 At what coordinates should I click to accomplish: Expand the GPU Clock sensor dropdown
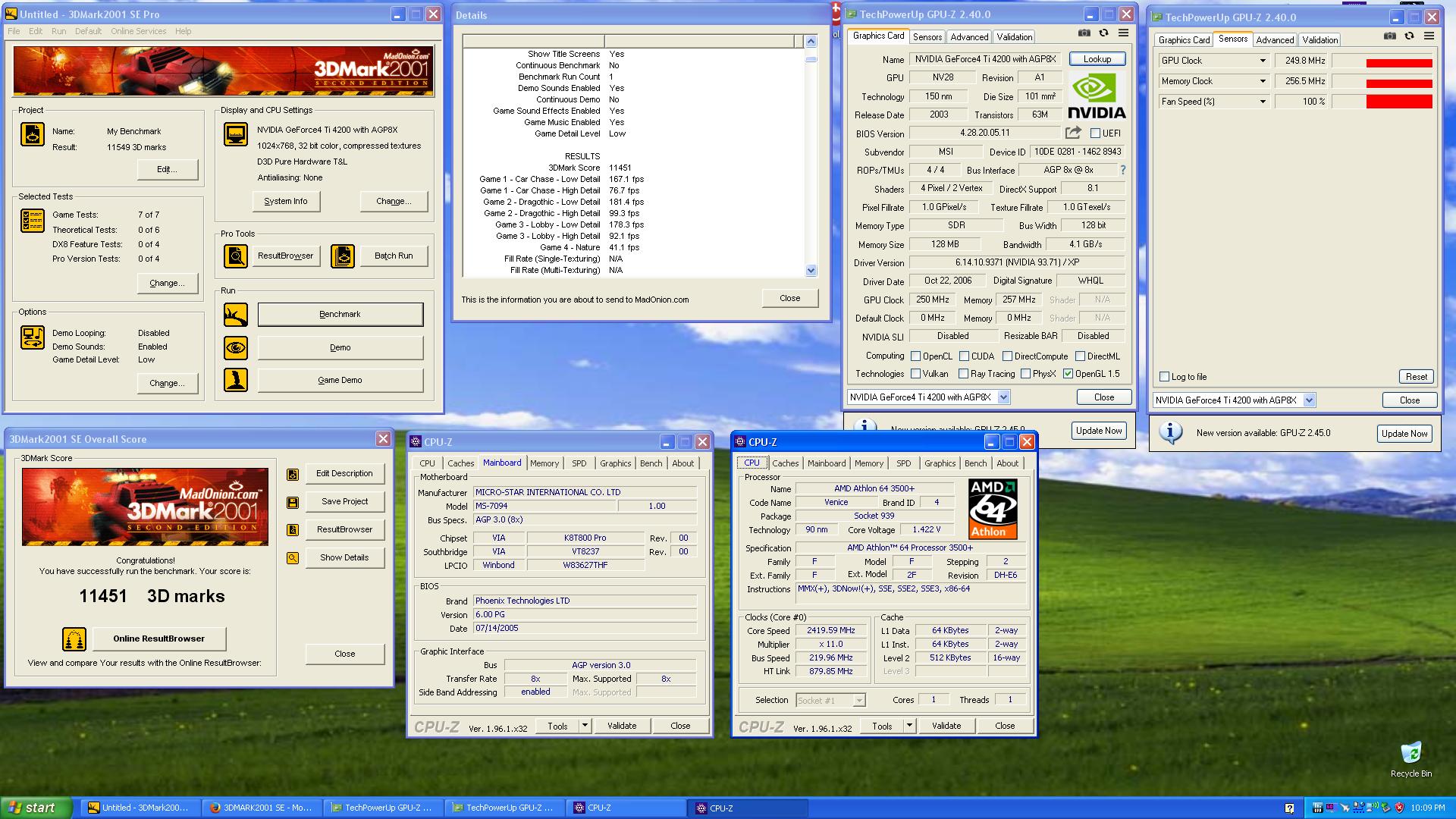pos(1263,61)
